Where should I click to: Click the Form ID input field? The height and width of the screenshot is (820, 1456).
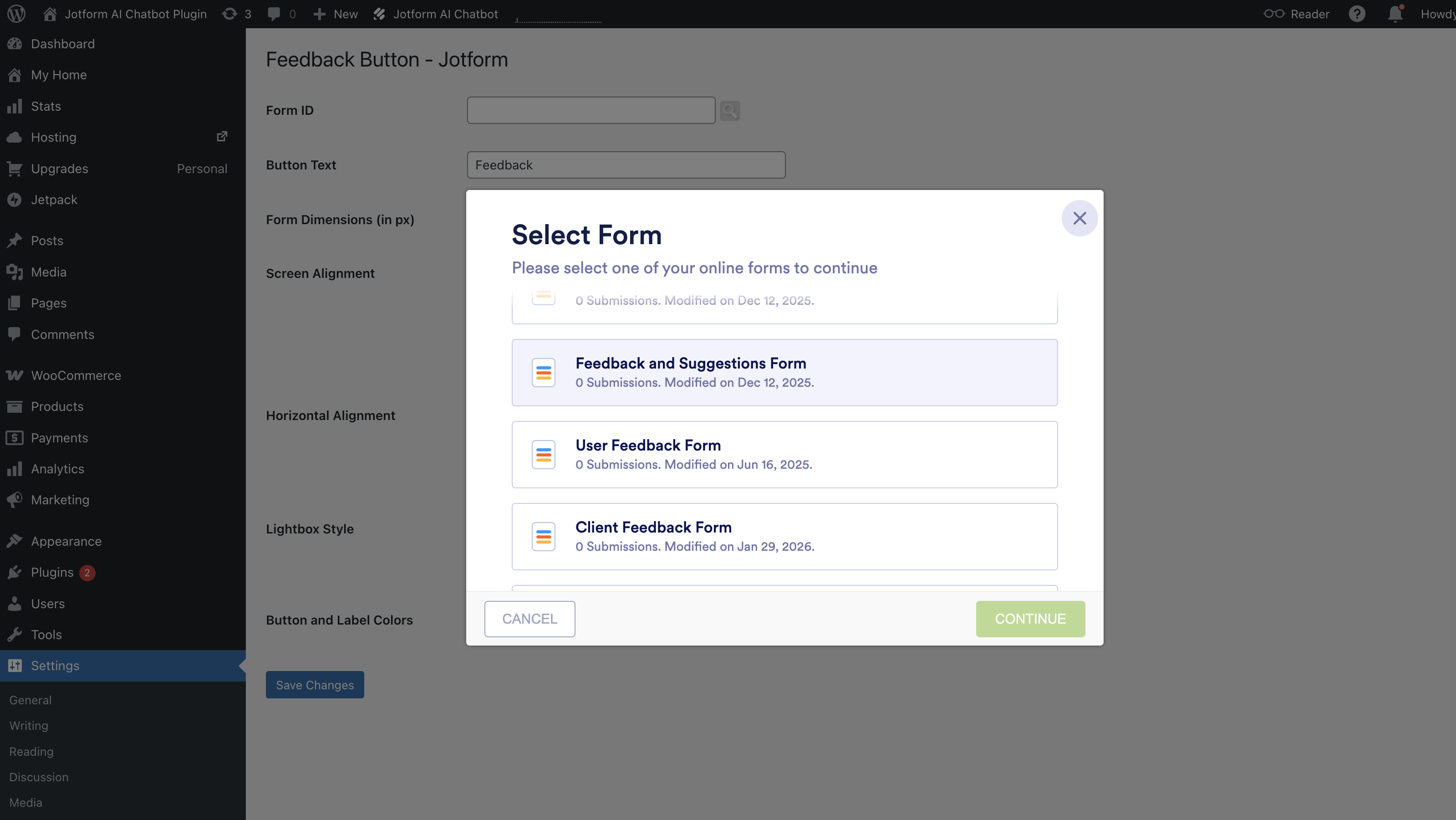pyautogui.click(x=591, y=110)
